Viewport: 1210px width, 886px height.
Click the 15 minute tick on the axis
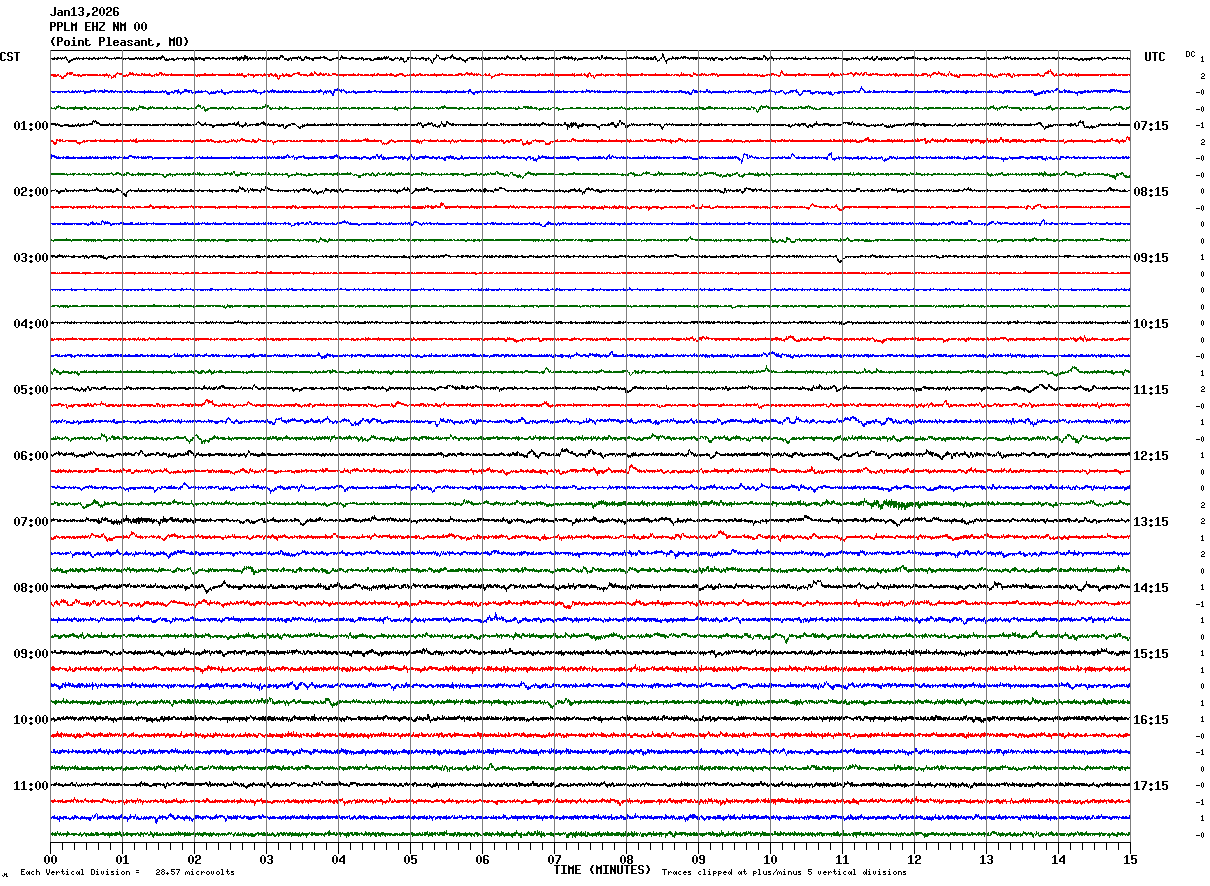click(1130, 859)
